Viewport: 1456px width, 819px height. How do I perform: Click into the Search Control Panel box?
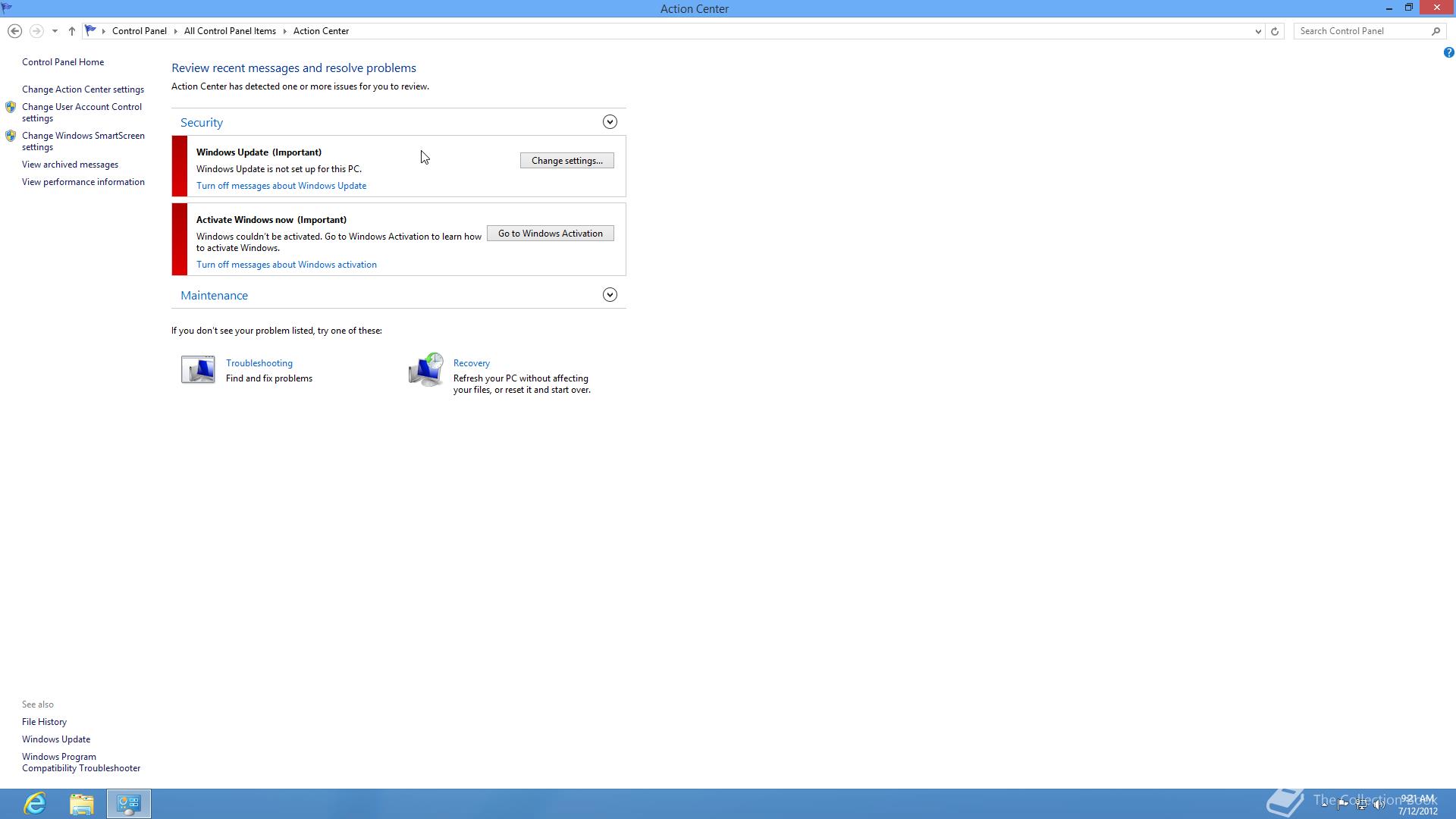[1362, 31]
